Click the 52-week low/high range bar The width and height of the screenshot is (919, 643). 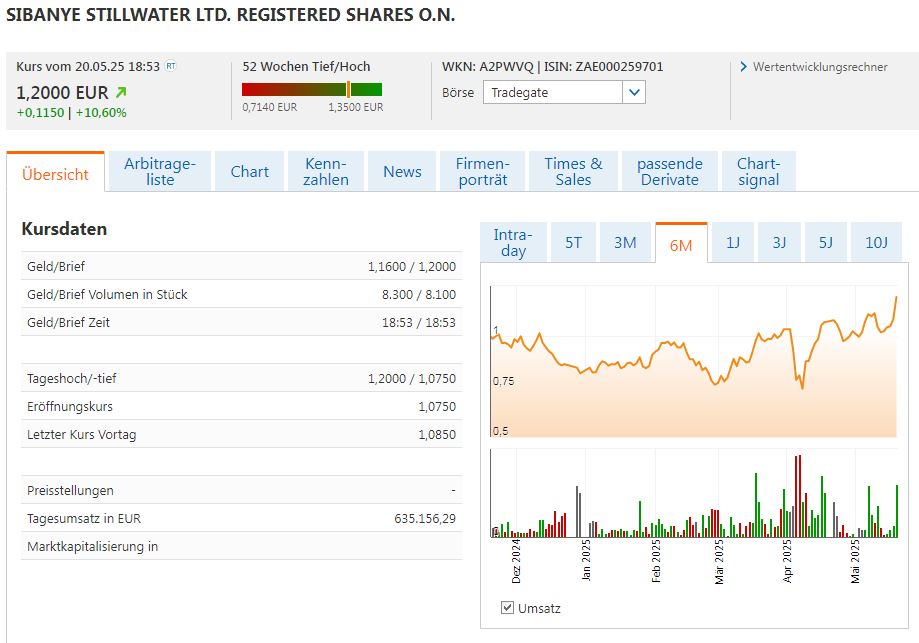point(312,89)
